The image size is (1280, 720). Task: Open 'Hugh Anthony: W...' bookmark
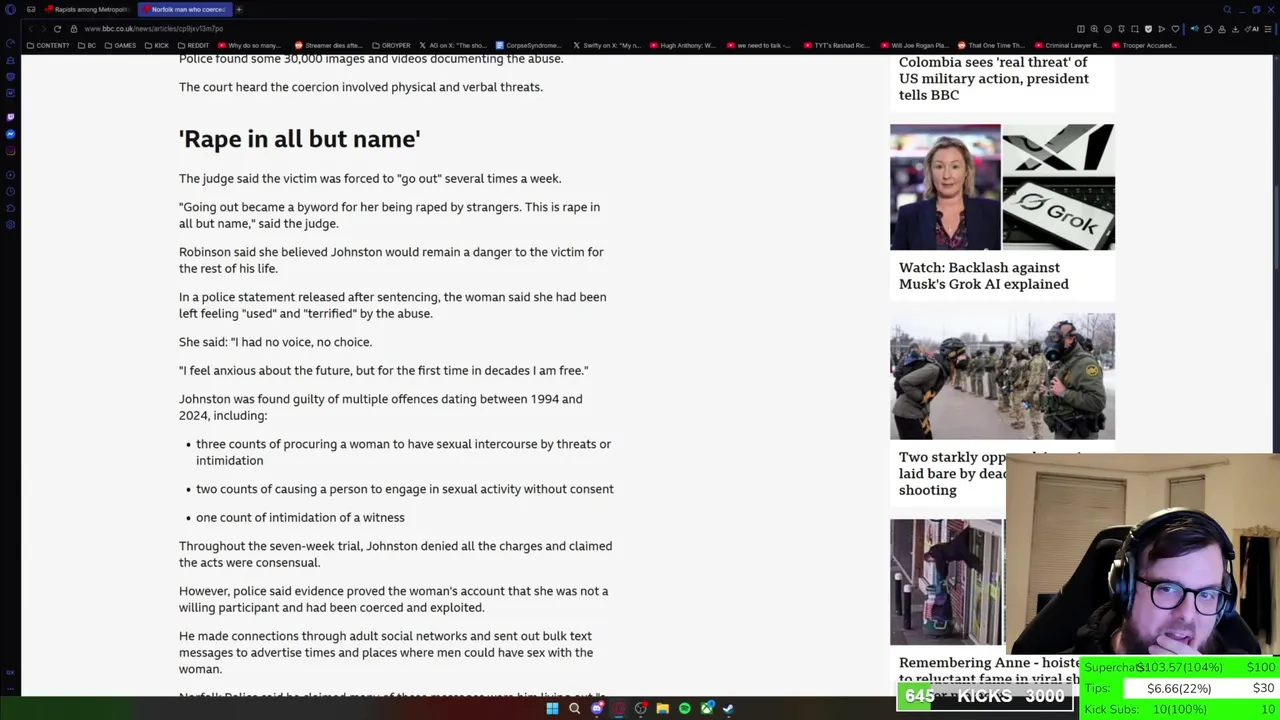[684, 45]
